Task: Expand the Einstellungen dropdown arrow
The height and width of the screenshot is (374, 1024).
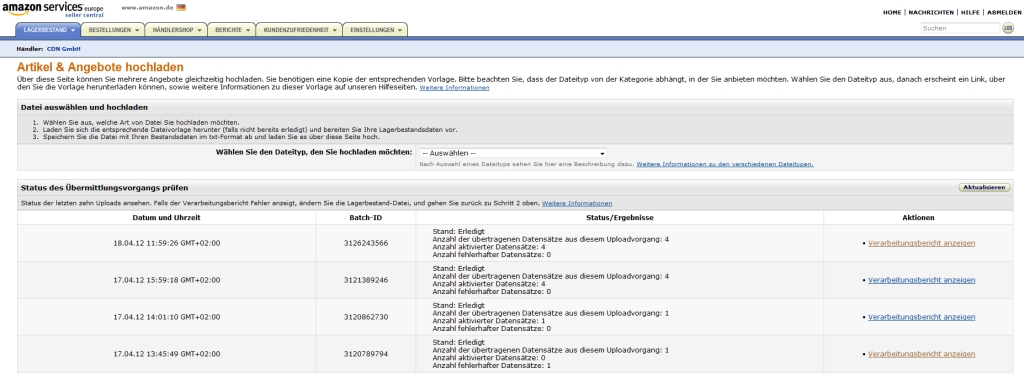Action: click(400, 30)
